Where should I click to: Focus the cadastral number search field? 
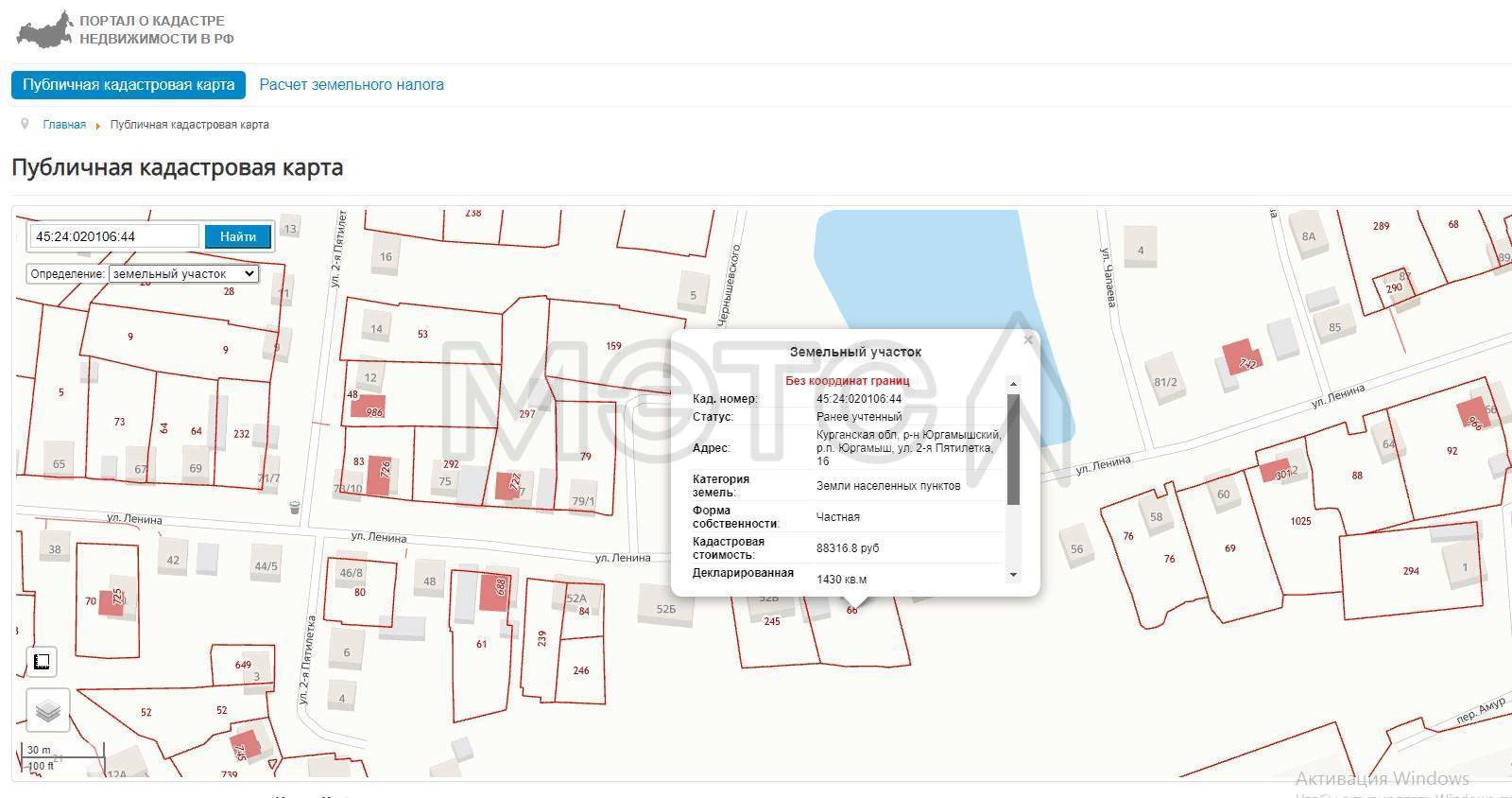(x=114, y=236)
